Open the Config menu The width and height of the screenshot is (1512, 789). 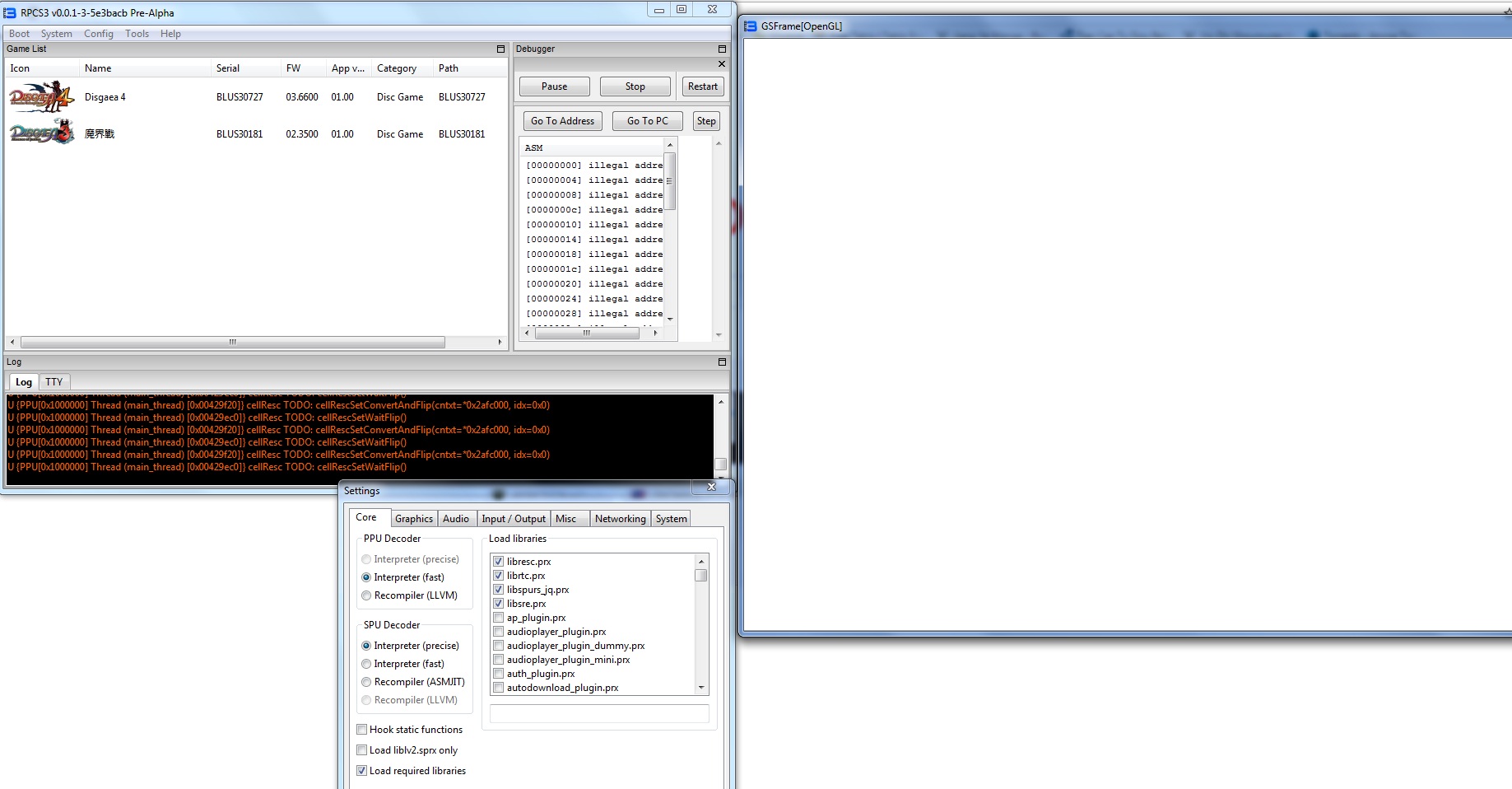[98, 34]
